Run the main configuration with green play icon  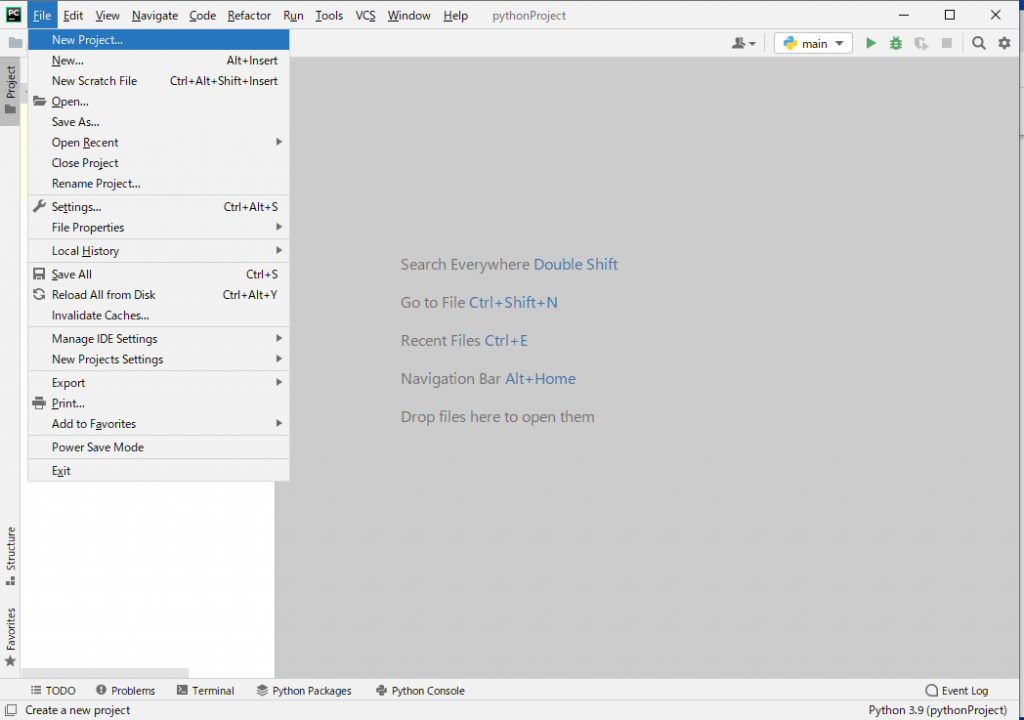871,43
